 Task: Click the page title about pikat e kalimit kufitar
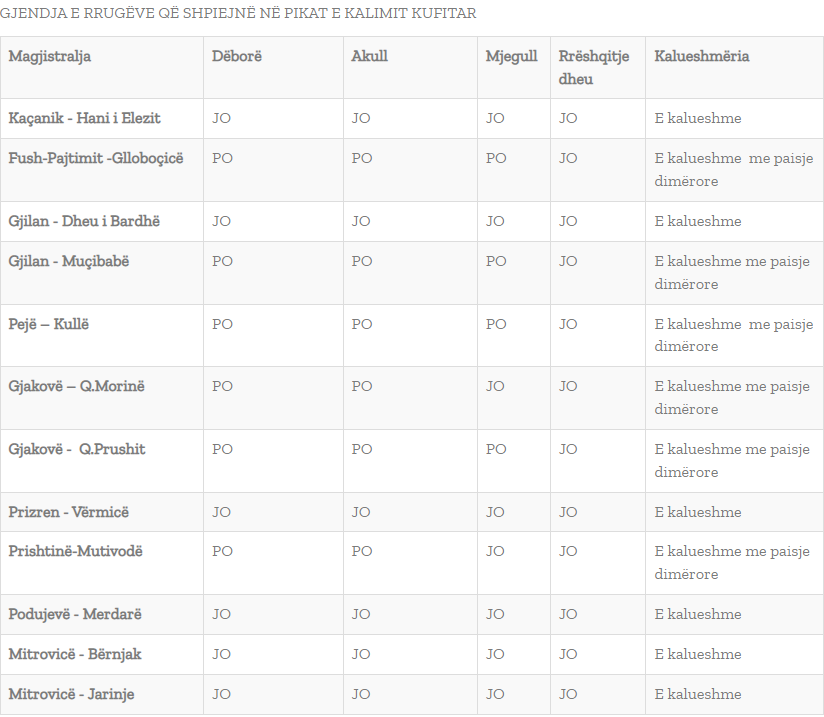[238, 13]
